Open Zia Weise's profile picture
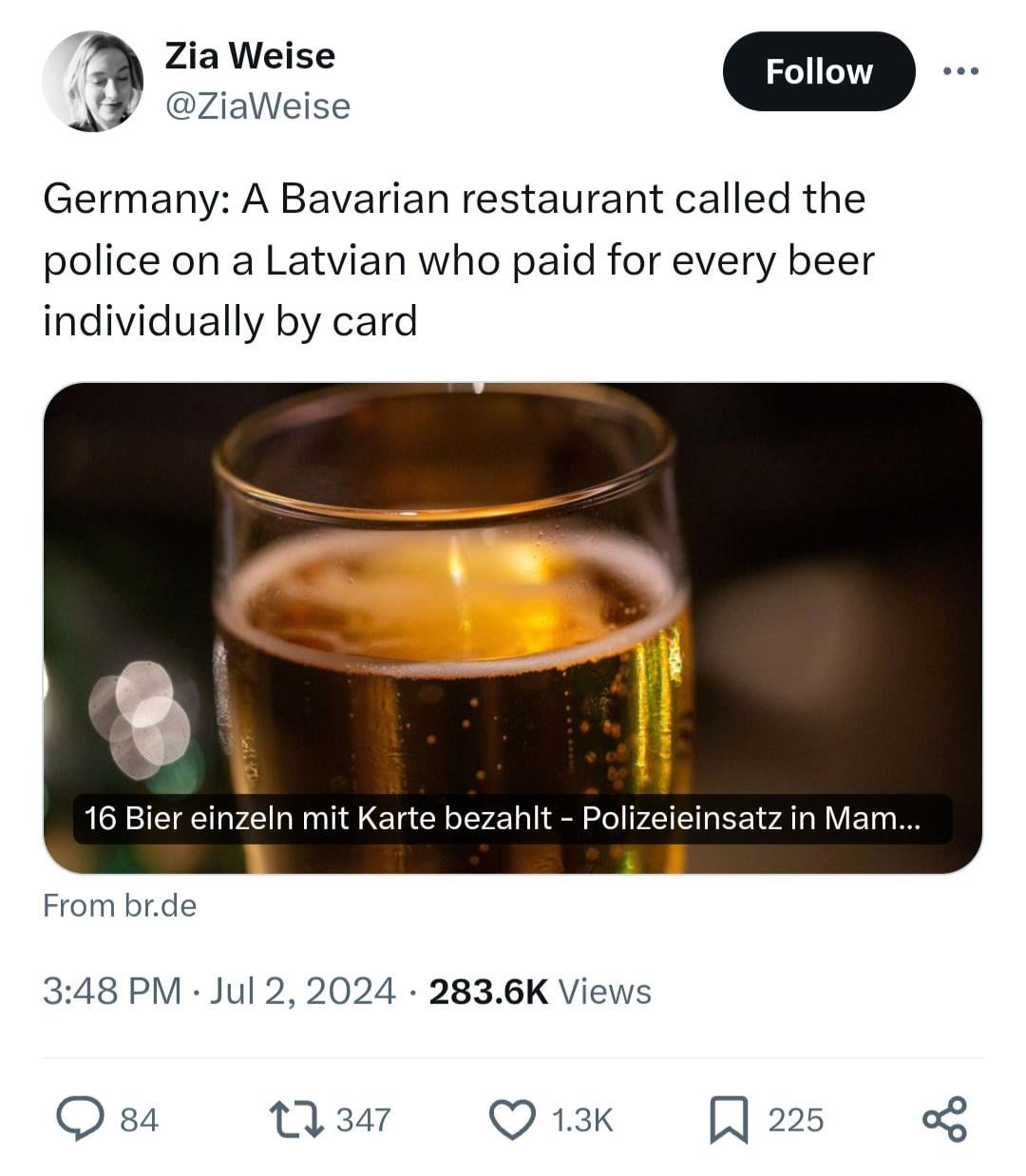The height and width of the screenshot is (1176, 1026). pos(92,82)
